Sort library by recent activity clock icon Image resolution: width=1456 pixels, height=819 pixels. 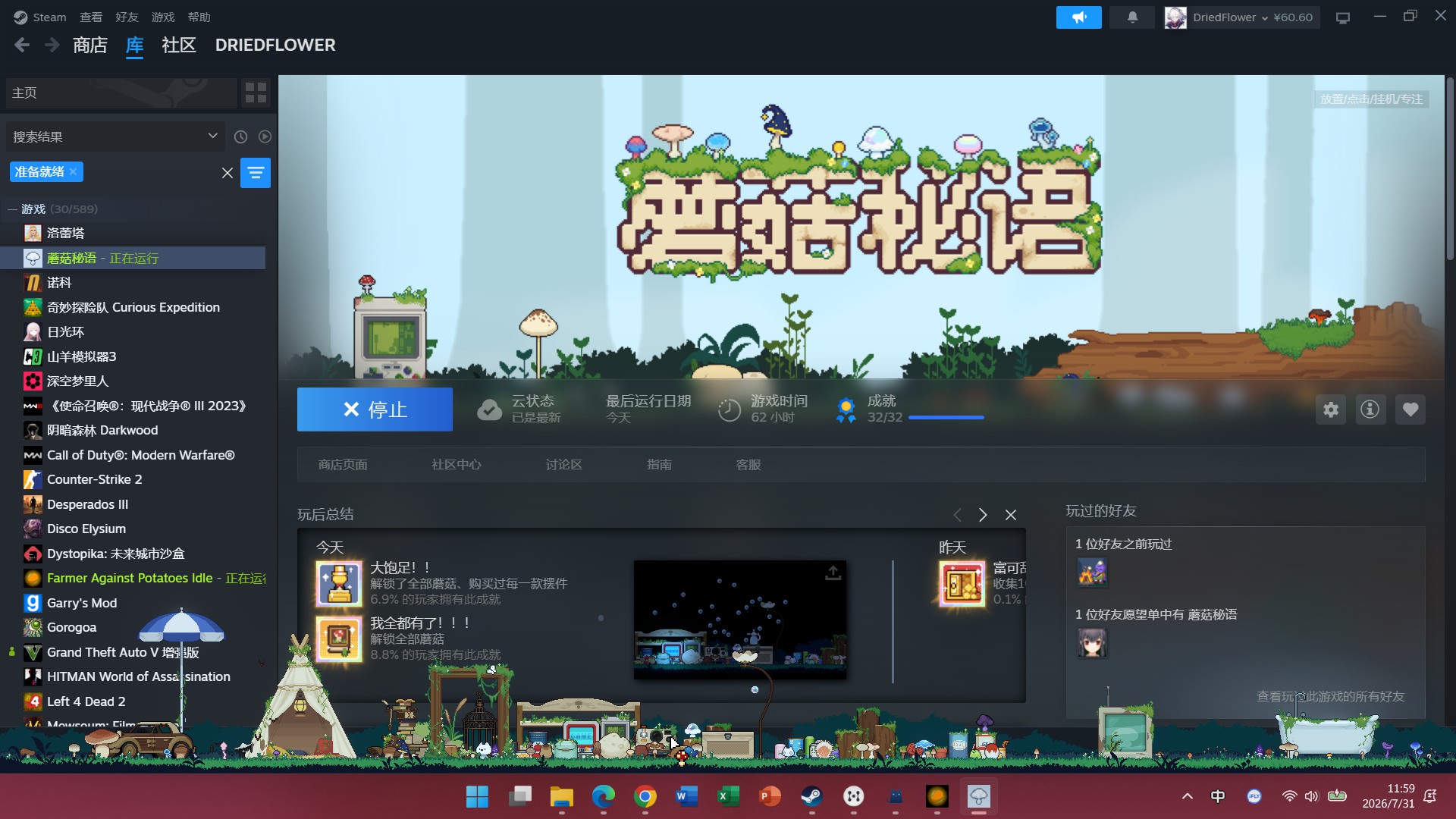pyautogui.click(x=240, y=136)
